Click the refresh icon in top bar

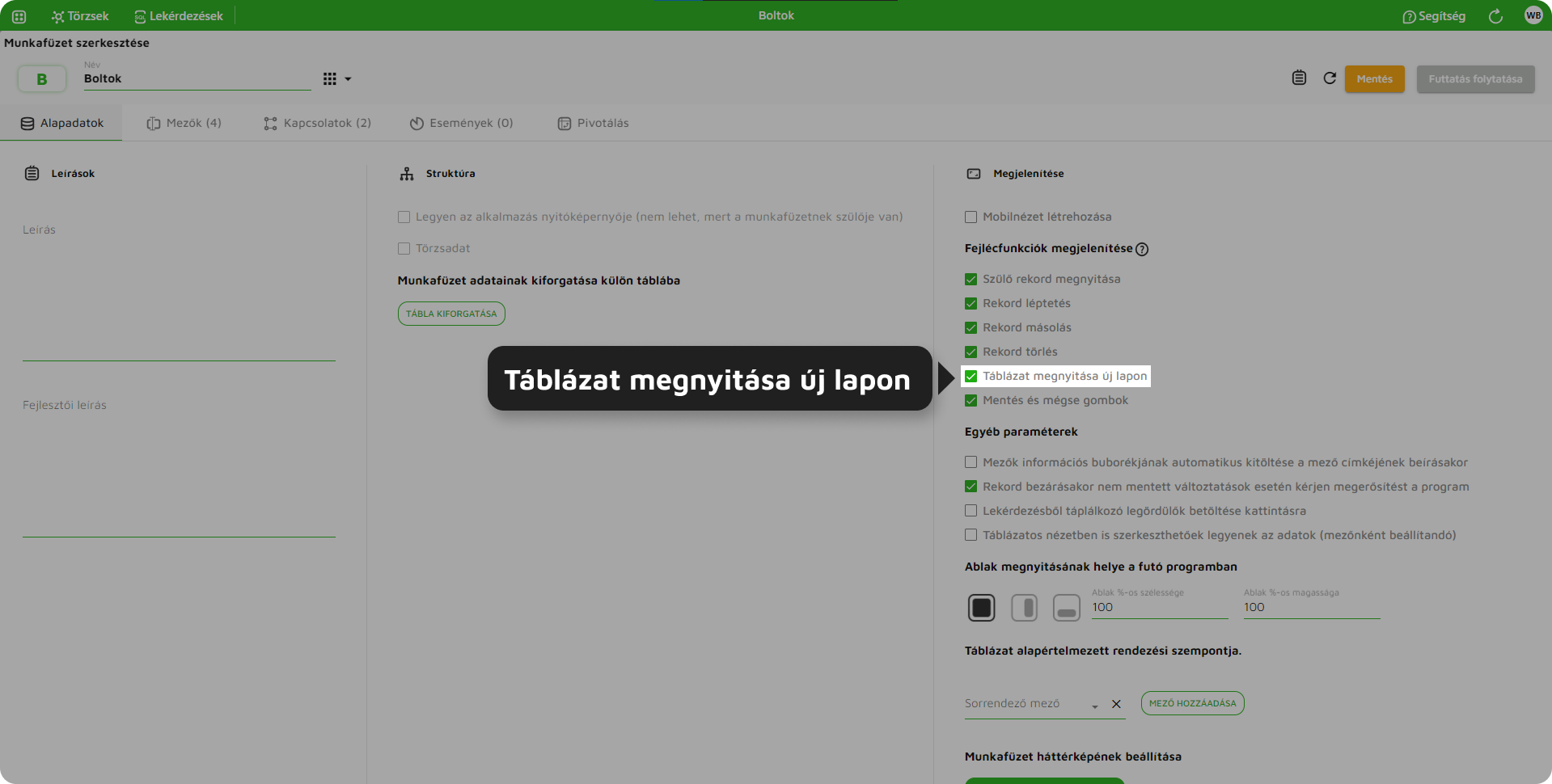pyautogui.click(x=1495, y=16)
